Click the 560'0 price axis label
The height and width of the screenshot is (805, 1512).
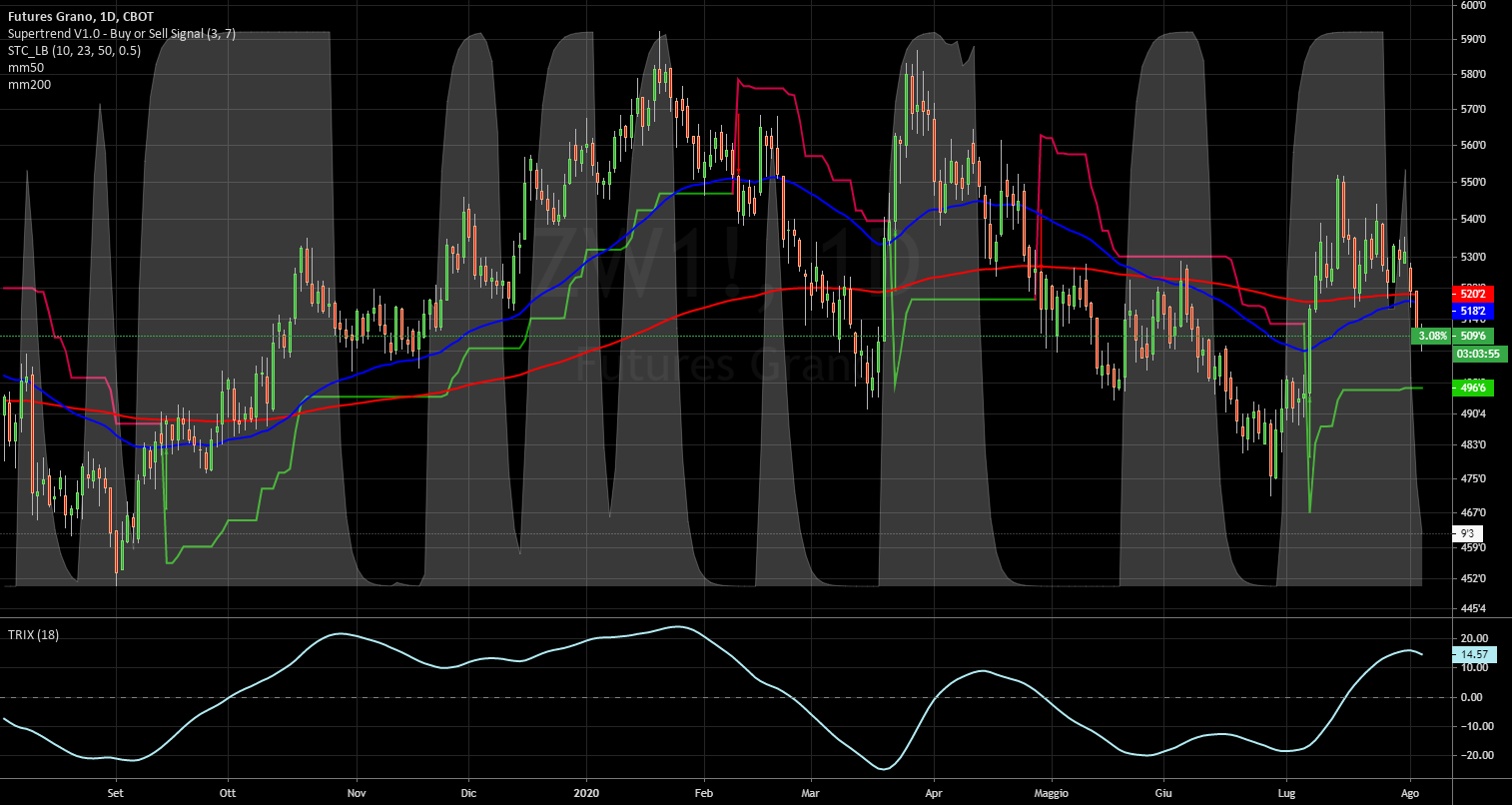tap(1473, 145)
